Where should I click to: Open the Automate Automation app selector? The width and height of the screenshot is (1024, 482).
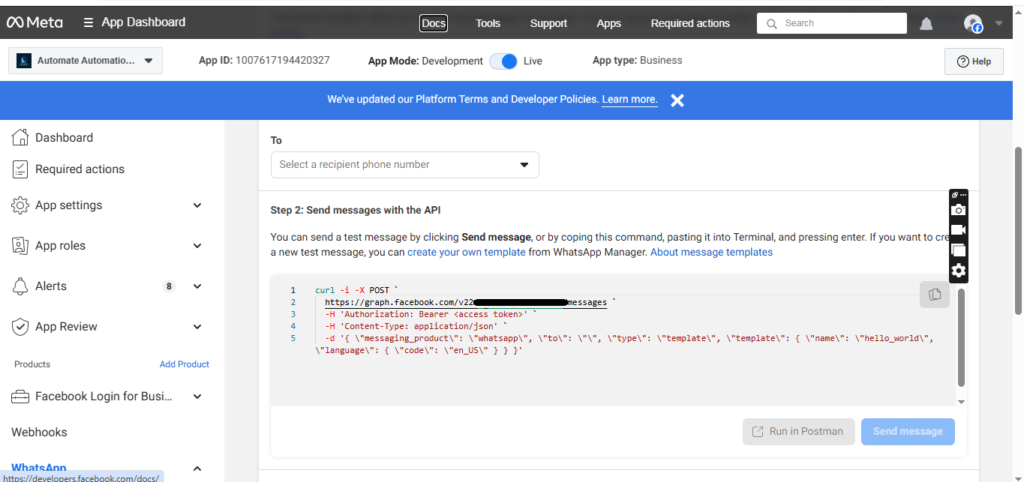[x=85, y=61]
